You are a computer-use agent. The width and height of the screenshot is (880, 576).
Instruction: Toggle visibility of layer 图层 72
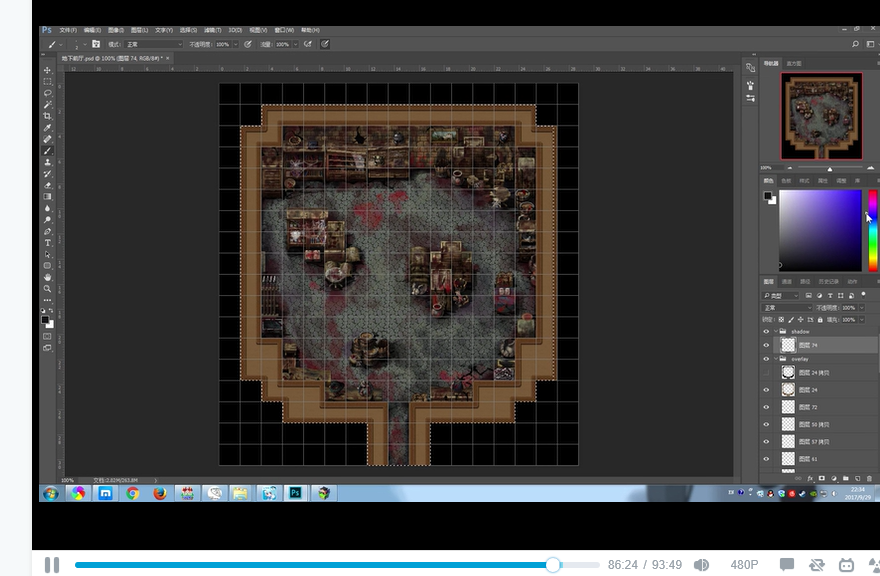(x=766, y=407)
